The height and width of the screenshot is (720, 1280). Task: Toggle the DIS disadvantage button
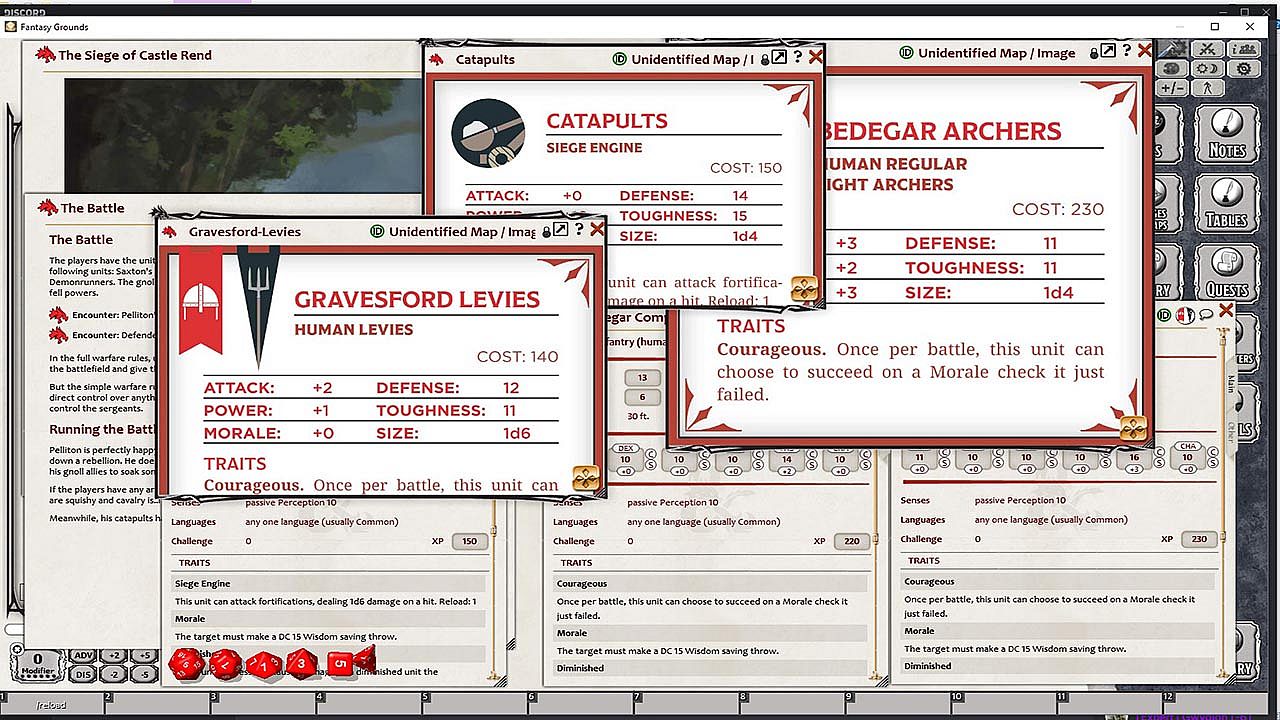click(84, 674)
